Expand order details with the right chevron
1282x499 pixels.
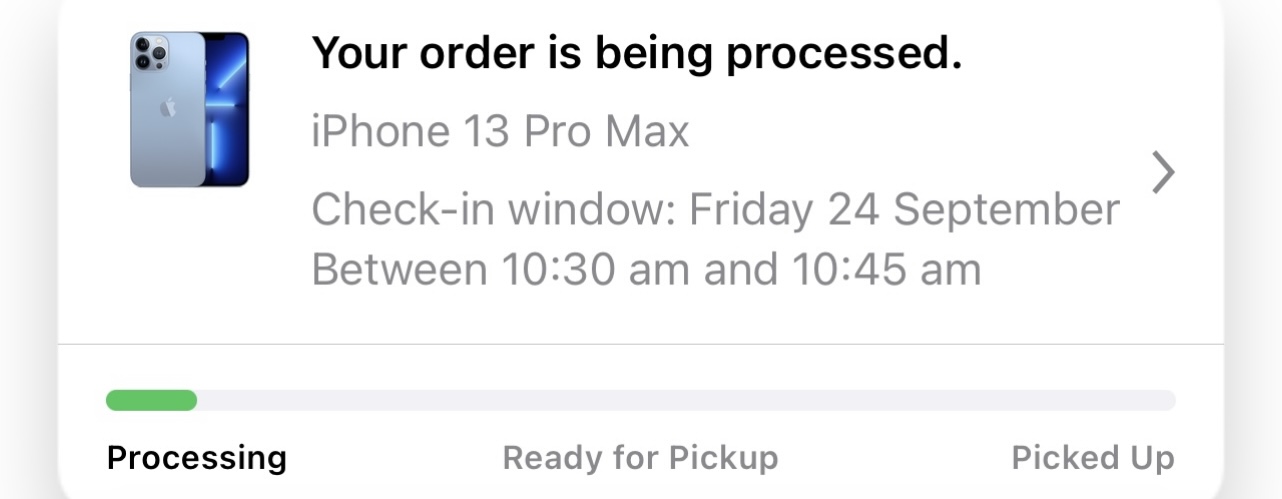(x=1162, y=173)
